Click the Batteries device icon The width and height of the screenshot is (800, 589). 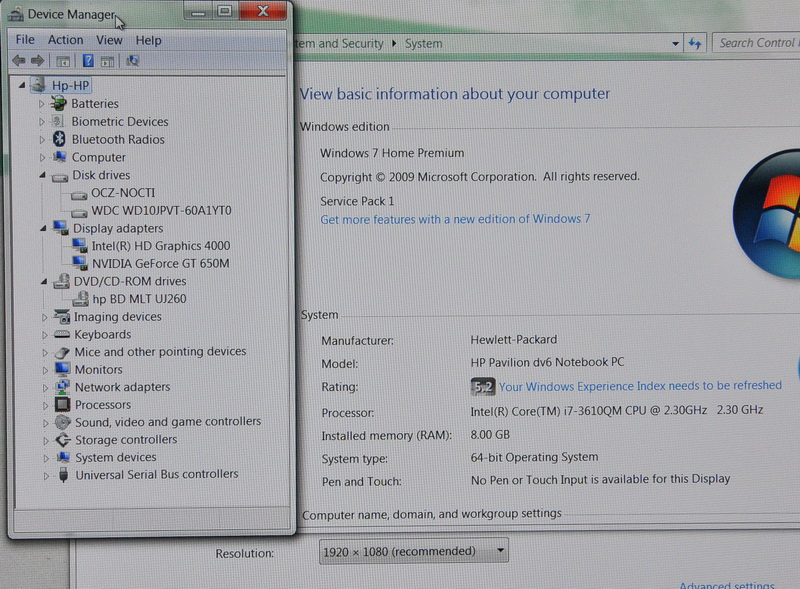pyautogui.click(x=59, y=104)
